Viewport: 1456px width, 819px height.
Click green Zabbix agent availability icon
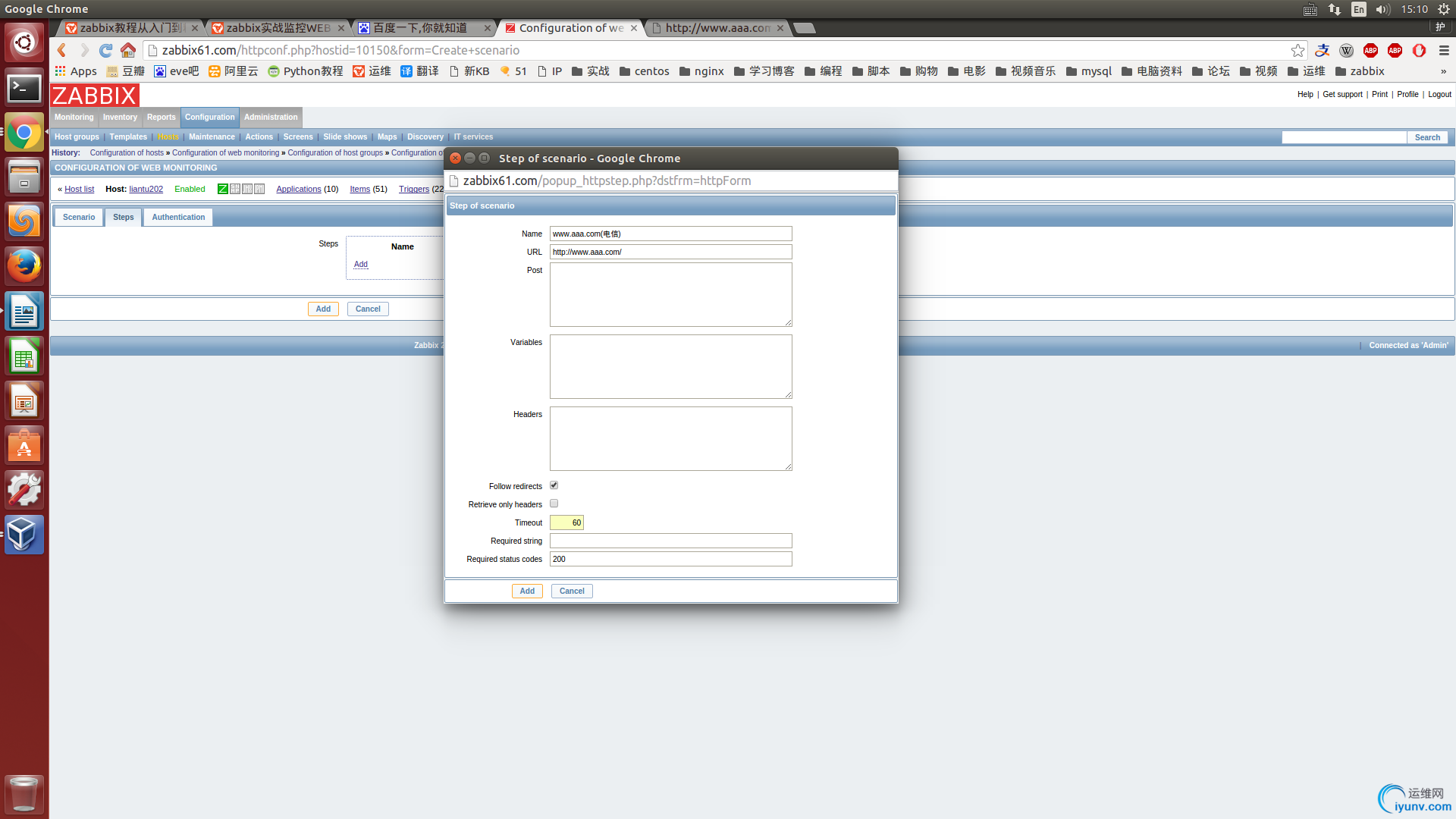[x=223, y=189]
